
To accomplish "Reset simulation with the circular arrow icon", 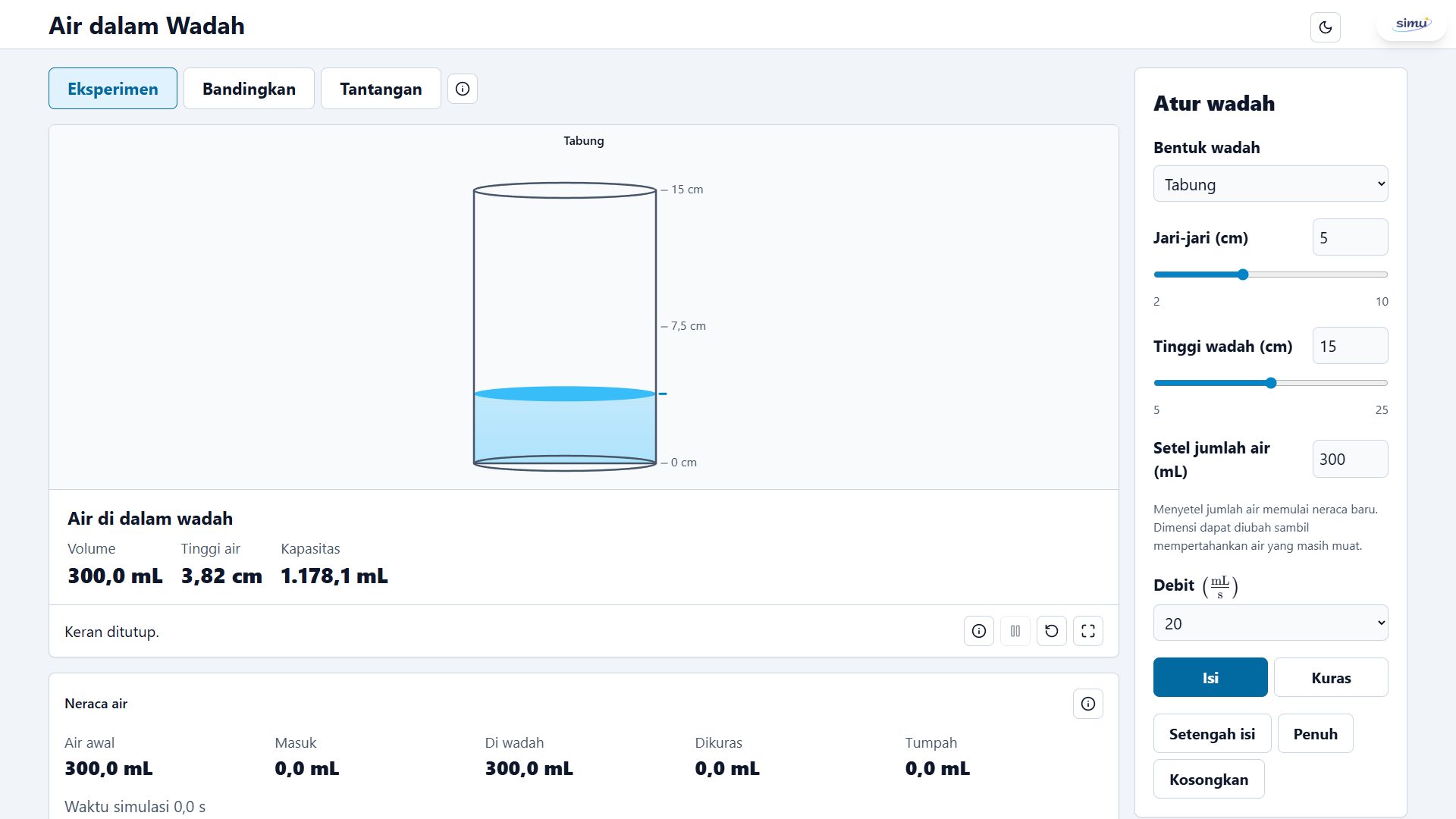I will coord(1052,631).
